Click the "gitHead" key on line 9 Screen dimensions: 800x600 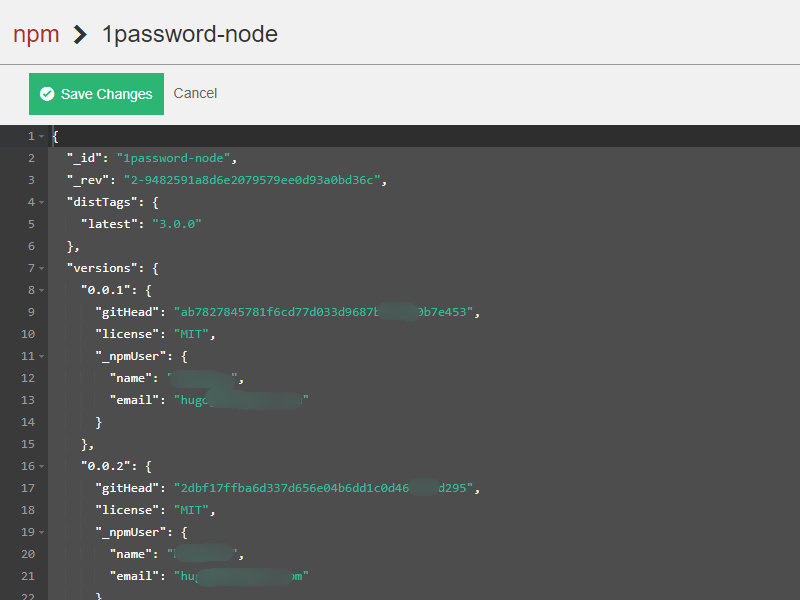click(x=127, y=312)
